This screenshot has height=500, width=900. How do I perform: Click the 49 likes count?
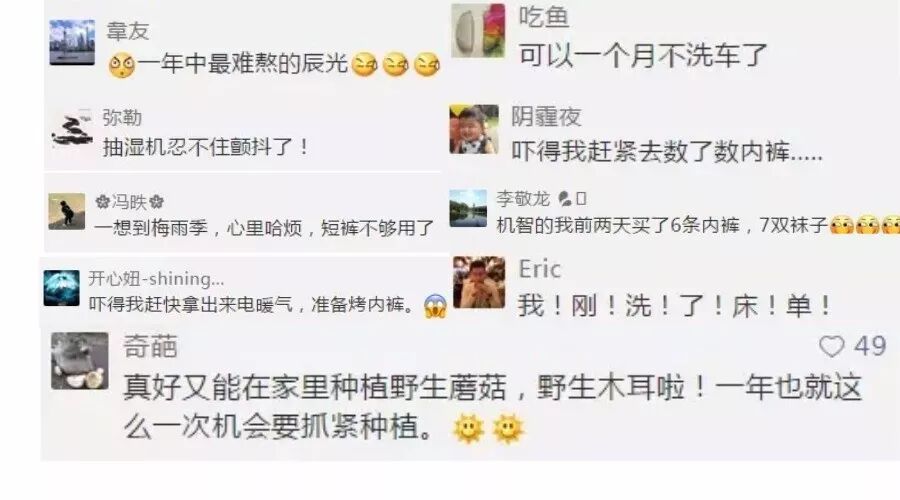[x=870, y=346]
